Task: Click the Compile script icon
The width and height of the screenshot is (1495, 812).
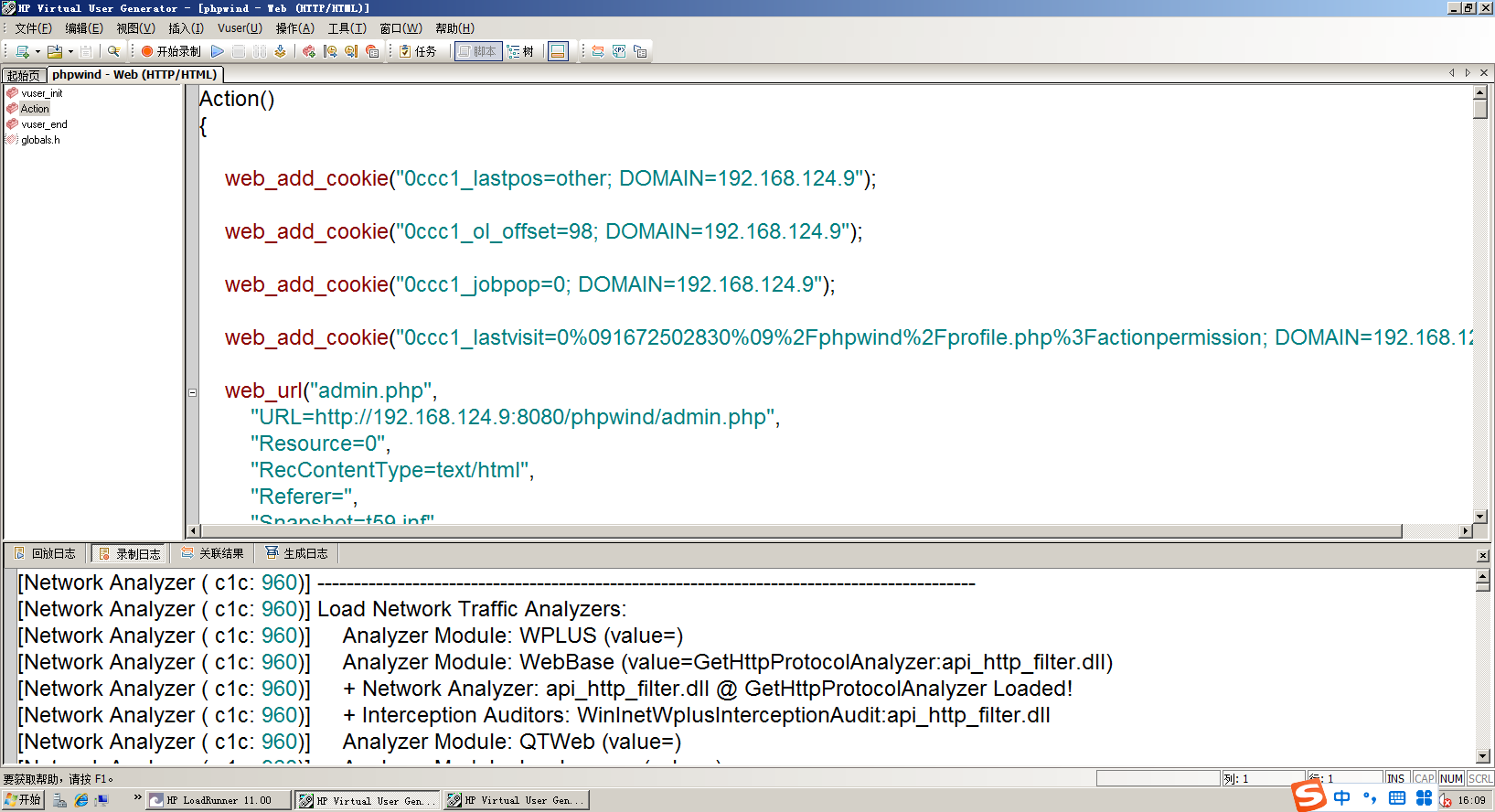Action: [x=281, y=51]
